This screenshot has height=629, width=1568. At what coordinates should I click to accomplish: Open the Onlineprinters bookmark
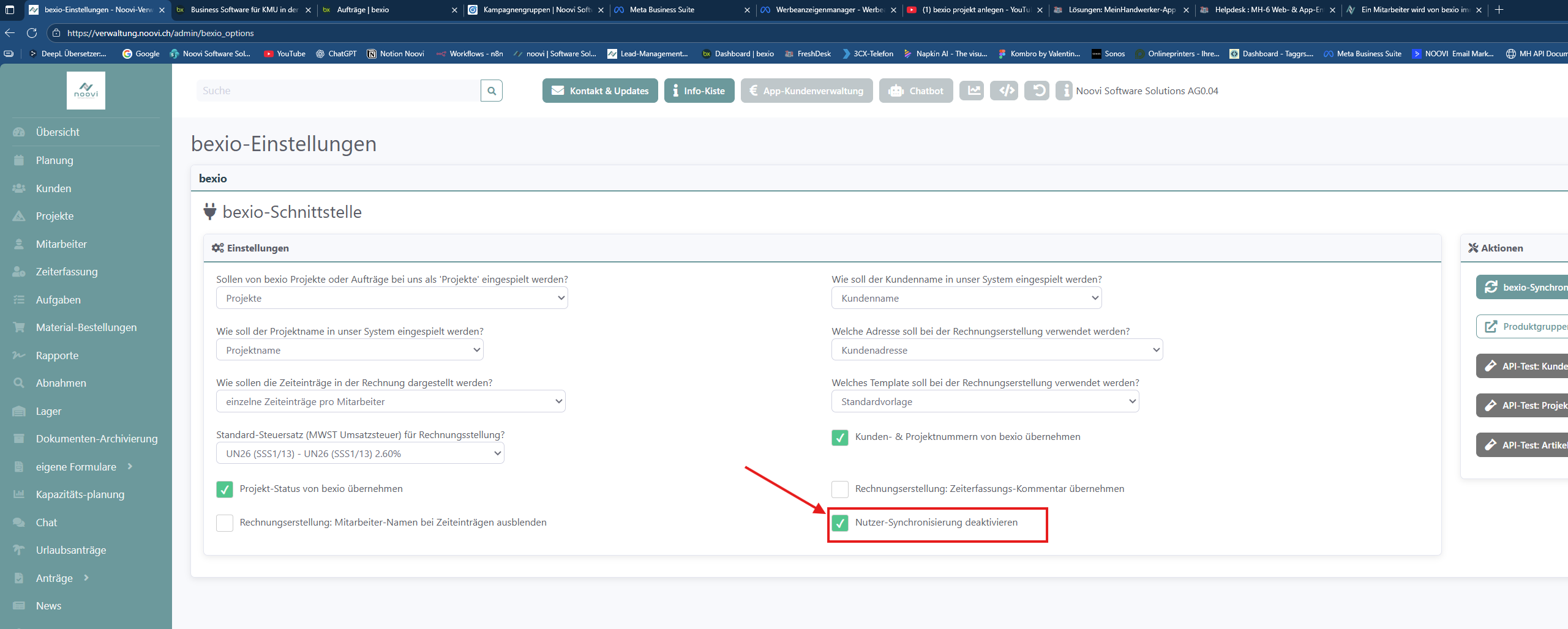[x=1177, y=54]
